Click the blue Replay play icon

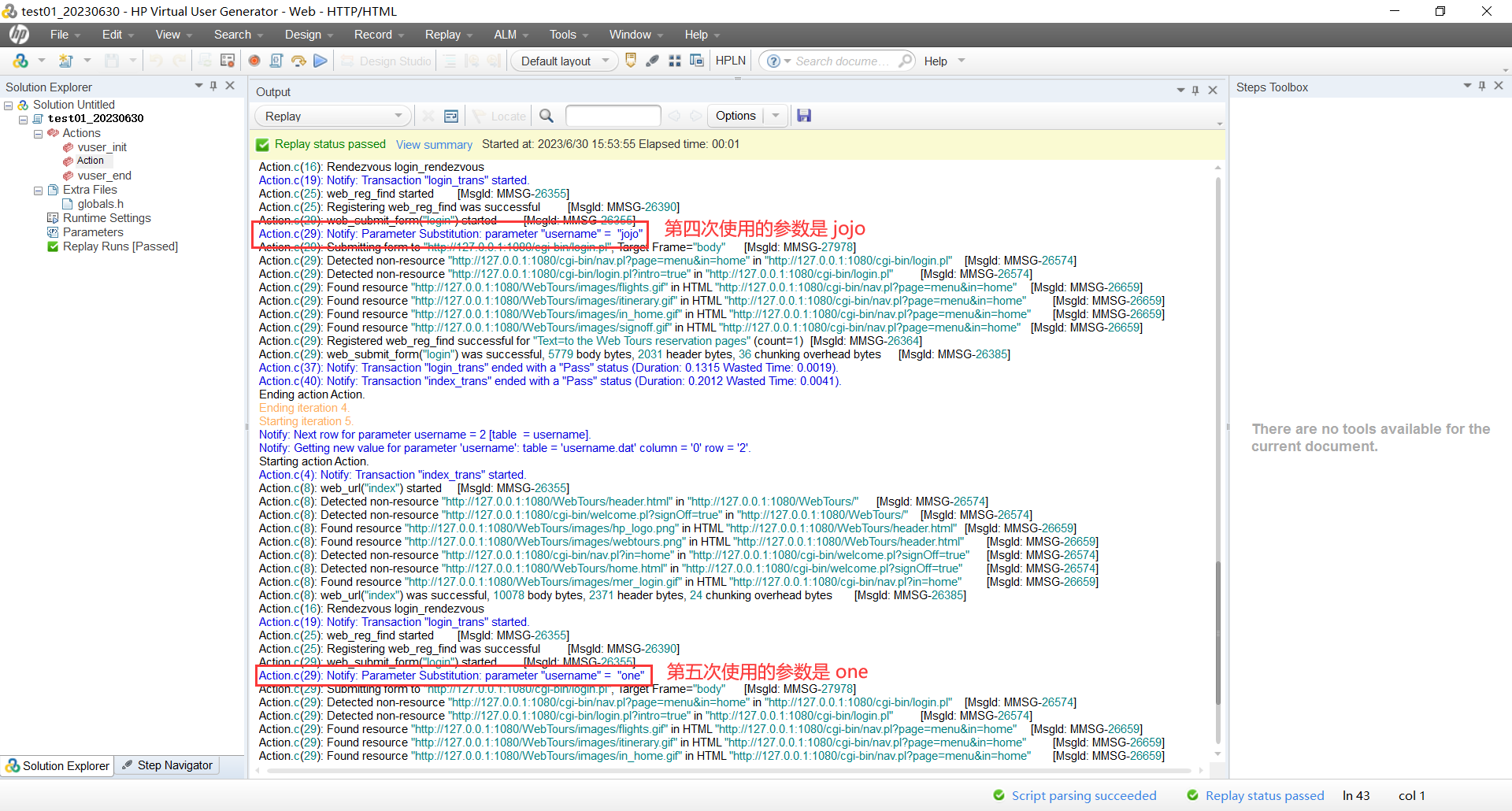[321, 61]
